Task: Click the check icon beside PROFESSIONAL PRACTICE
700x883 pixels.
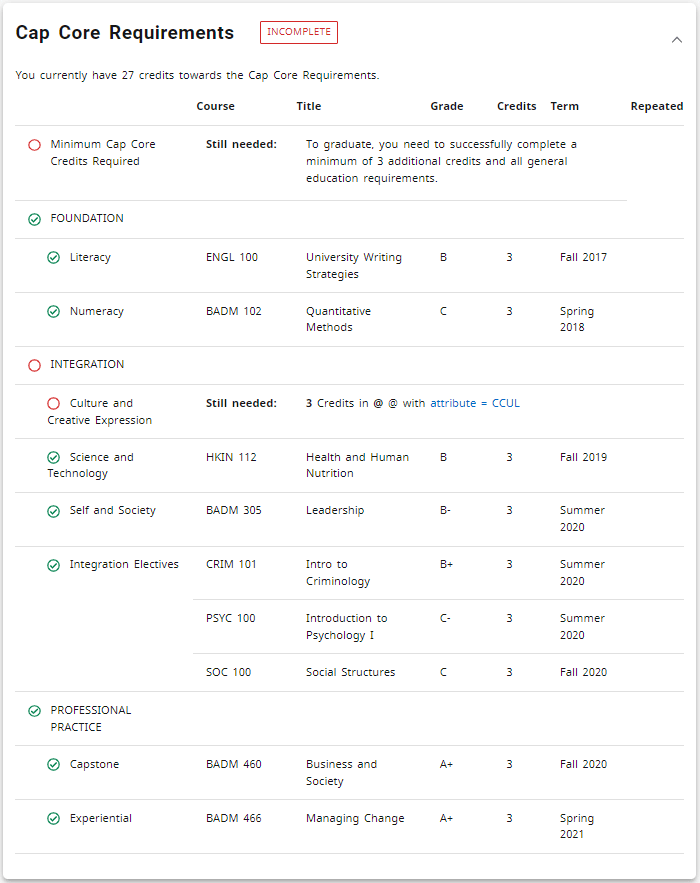Action: coord(34,711)
